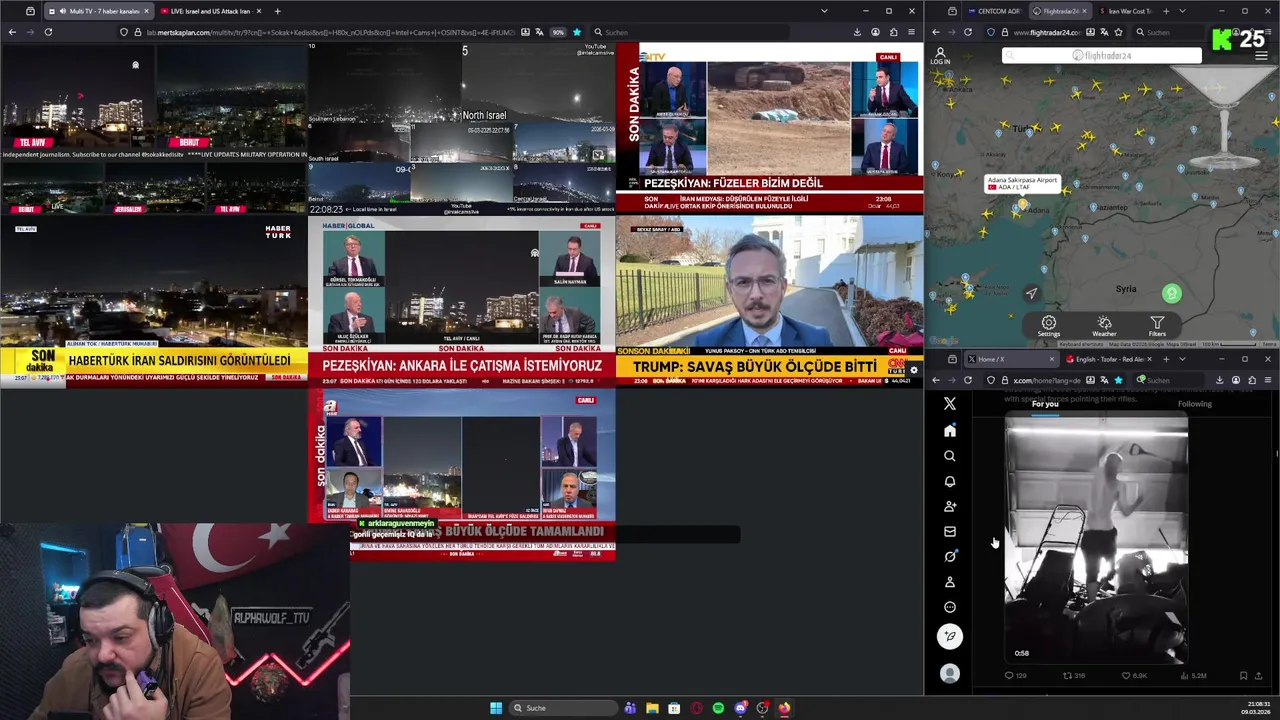The width and height of the screenshot is (1280, 720).
Task: Click Windows taskbar Suche search box
Action: (x=563, y=708)
